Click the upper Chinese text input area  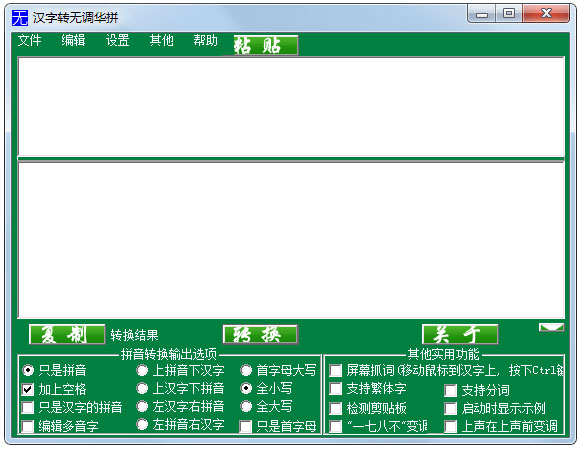tap(291, 107)
